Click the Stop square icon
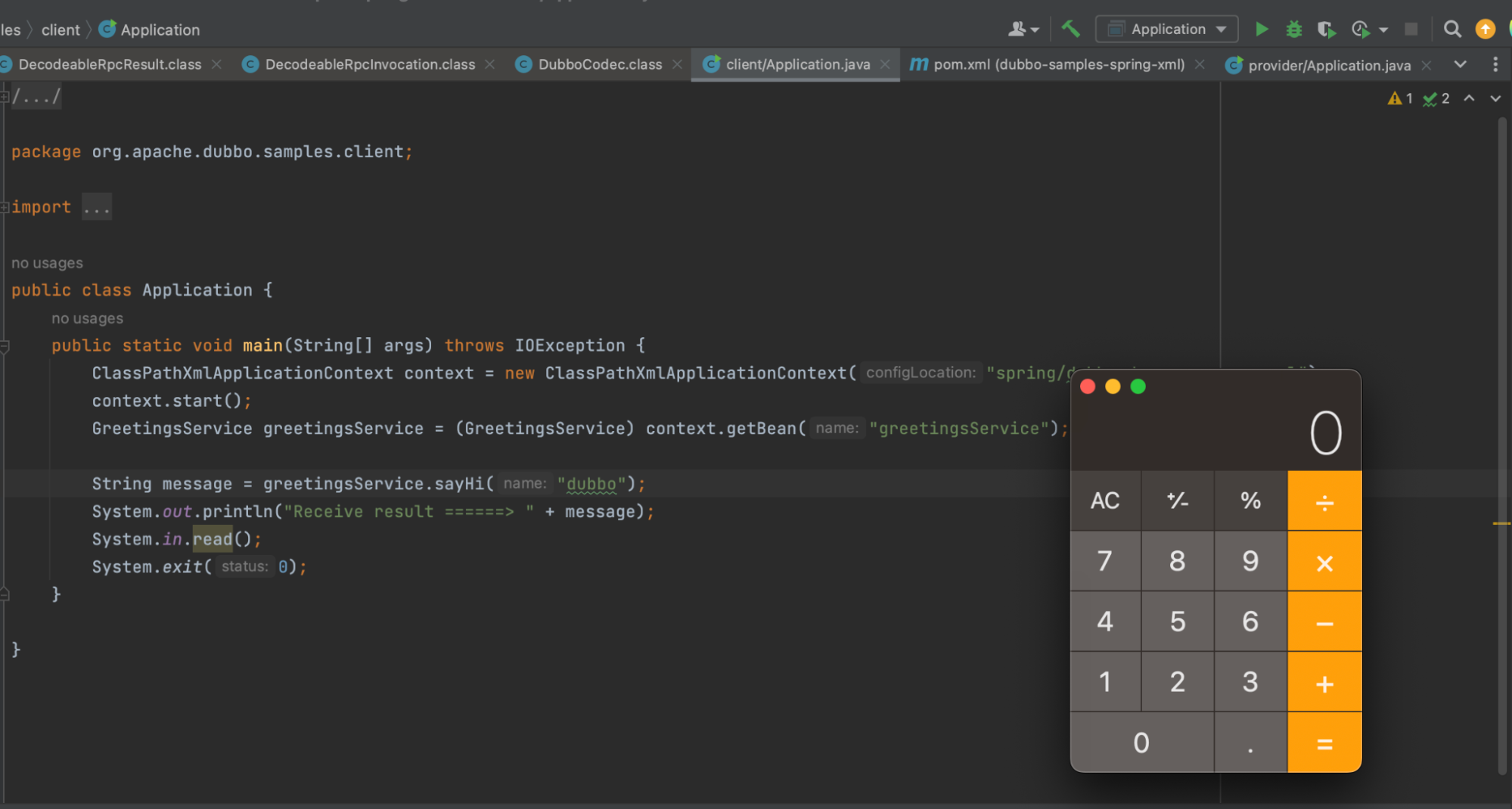Image resolution: width=1512 pixels, height=809 pixels. 1411,29
